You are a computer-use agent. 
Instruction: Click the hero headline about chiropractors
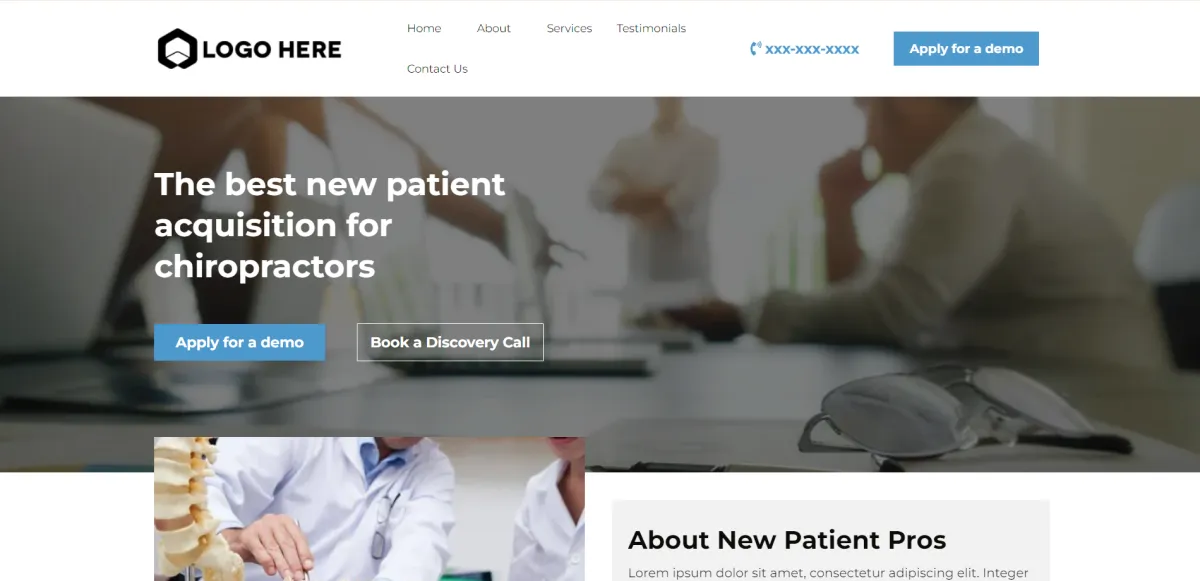point(330,225)
